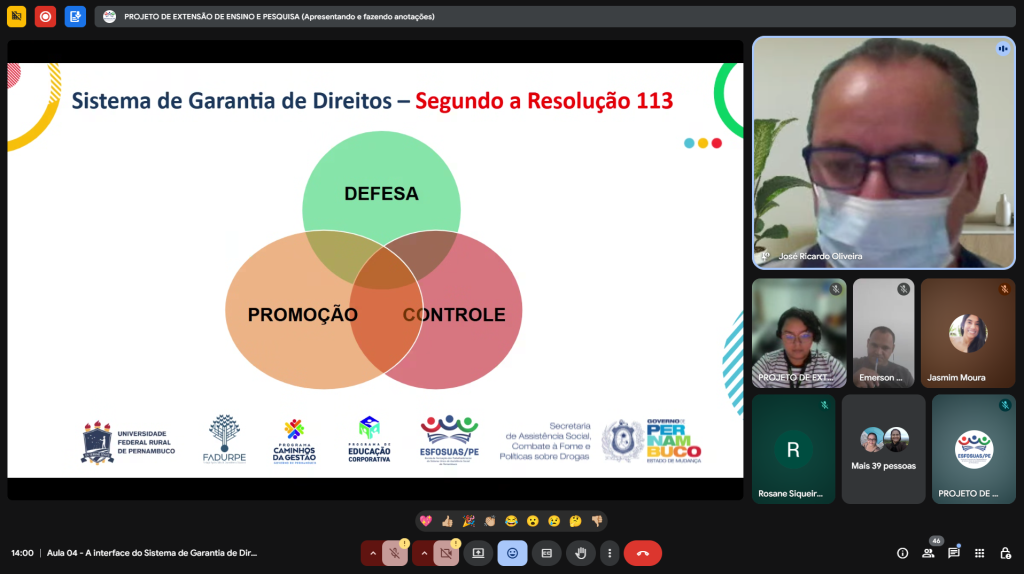Open the meeting details info icon
The image size is (1024, 574).
902,553
